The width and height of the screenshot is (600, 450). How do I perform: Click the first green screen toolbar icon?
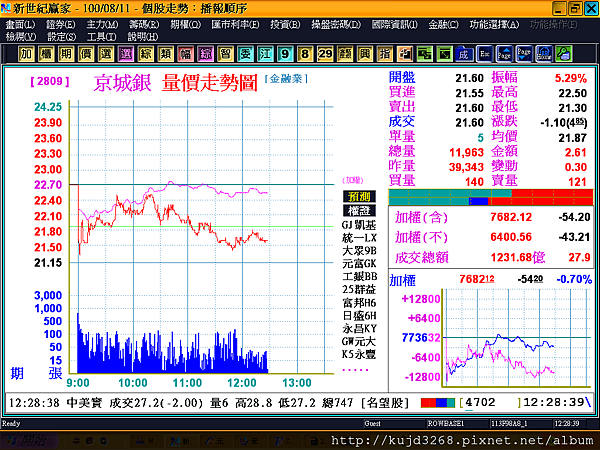424,54
